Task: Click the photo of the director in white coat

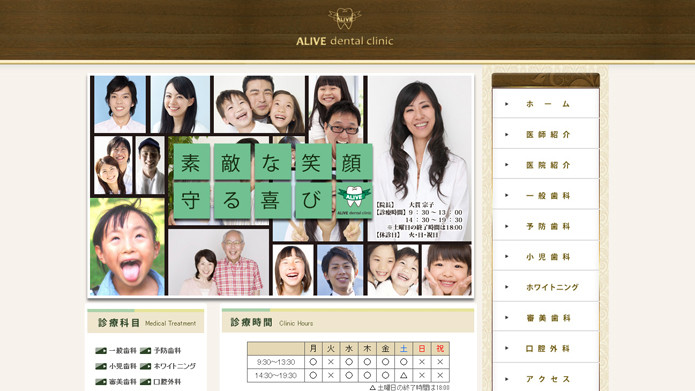Action: click(420, 158)
